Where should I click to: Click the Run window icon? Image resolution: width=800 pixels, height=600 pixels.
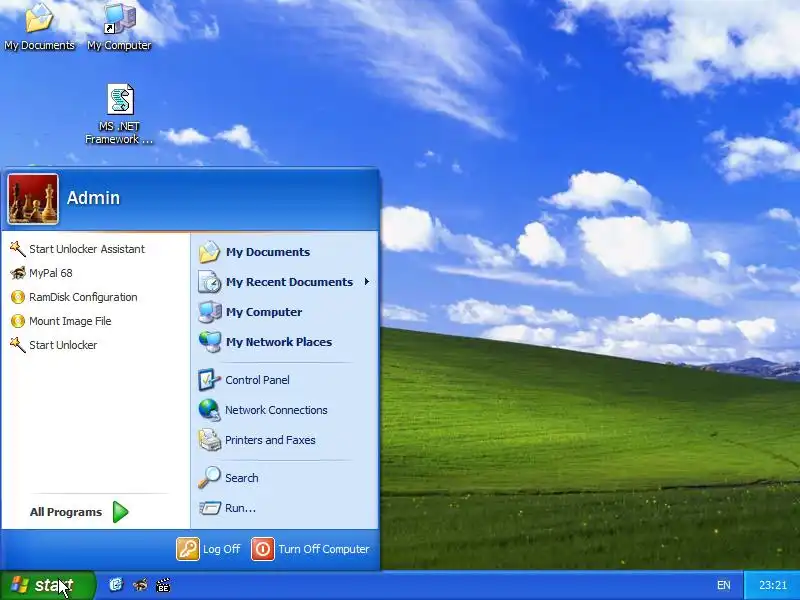[209, 508]
